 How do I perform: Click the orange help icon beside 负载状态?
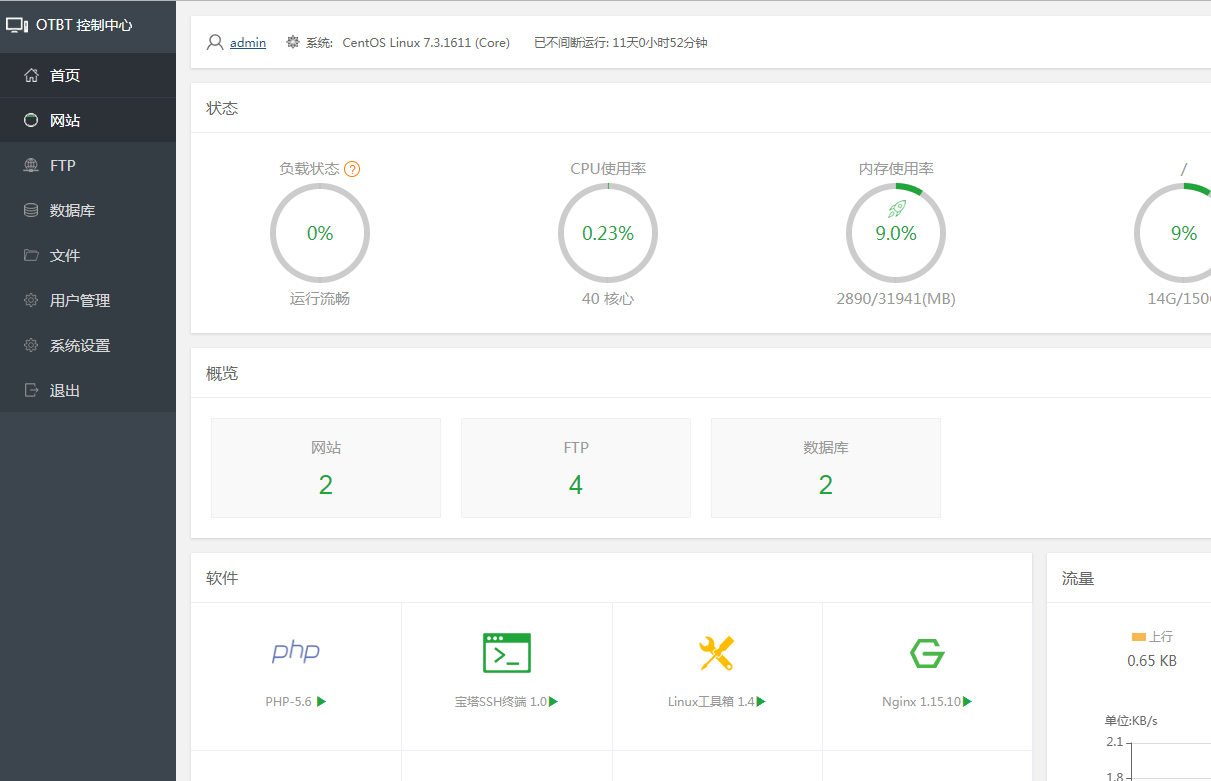click(352, 169)
